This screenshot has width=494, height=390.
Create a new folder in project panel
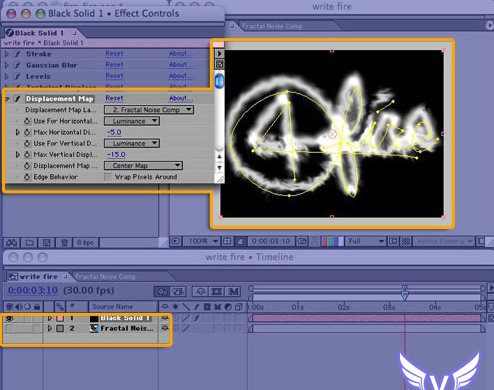(x=30, y=242)
